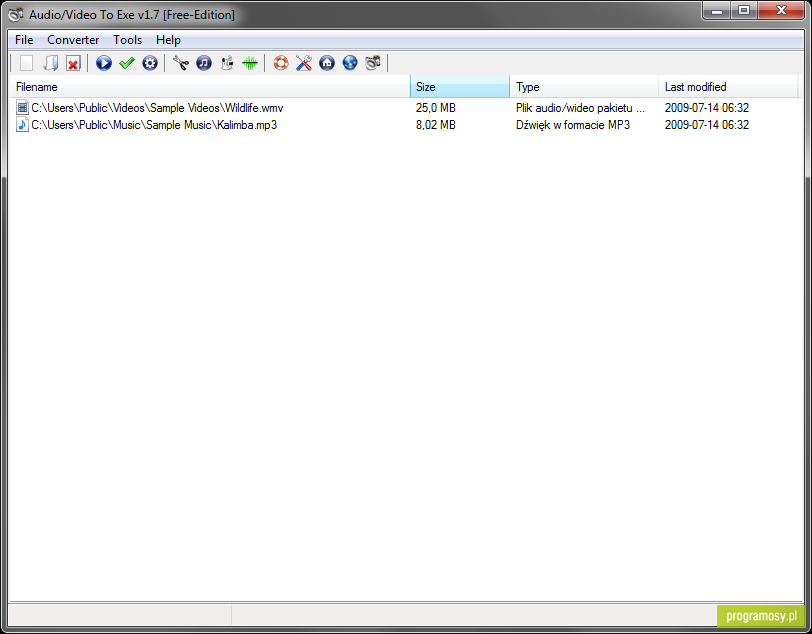Screen dimensions: 812x634
Task: Click the 25,0 MB size cell
Action: (436, 108)
